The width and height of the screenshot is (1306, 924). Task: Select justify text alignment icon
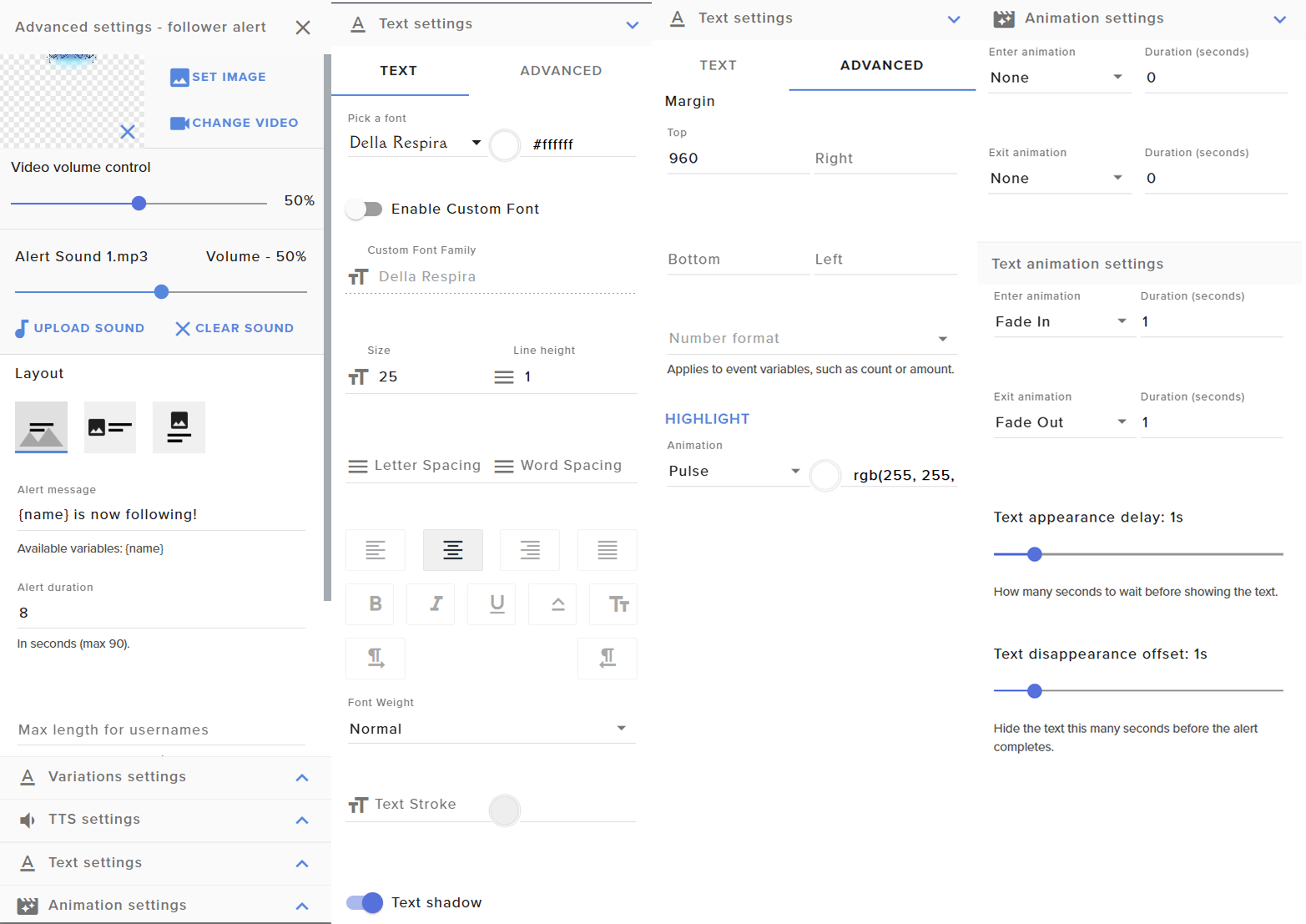[x=607, y=550]
